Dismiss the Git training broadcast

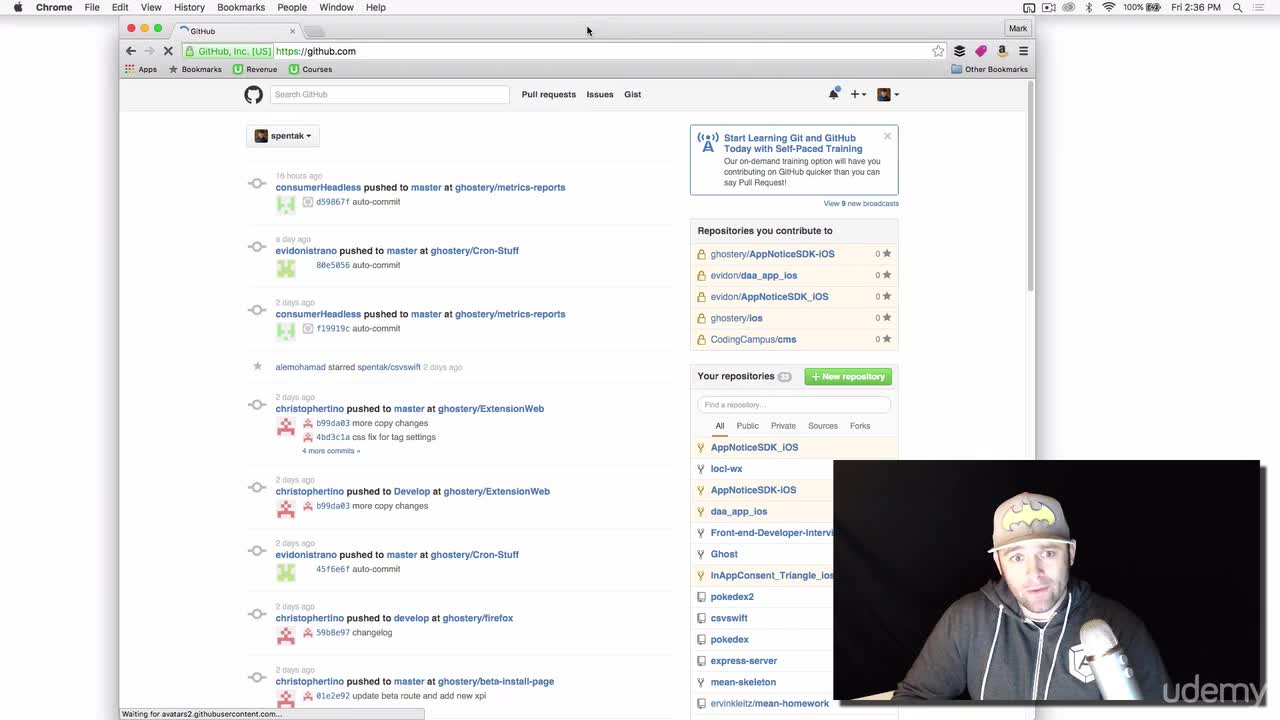coord(887,136)
